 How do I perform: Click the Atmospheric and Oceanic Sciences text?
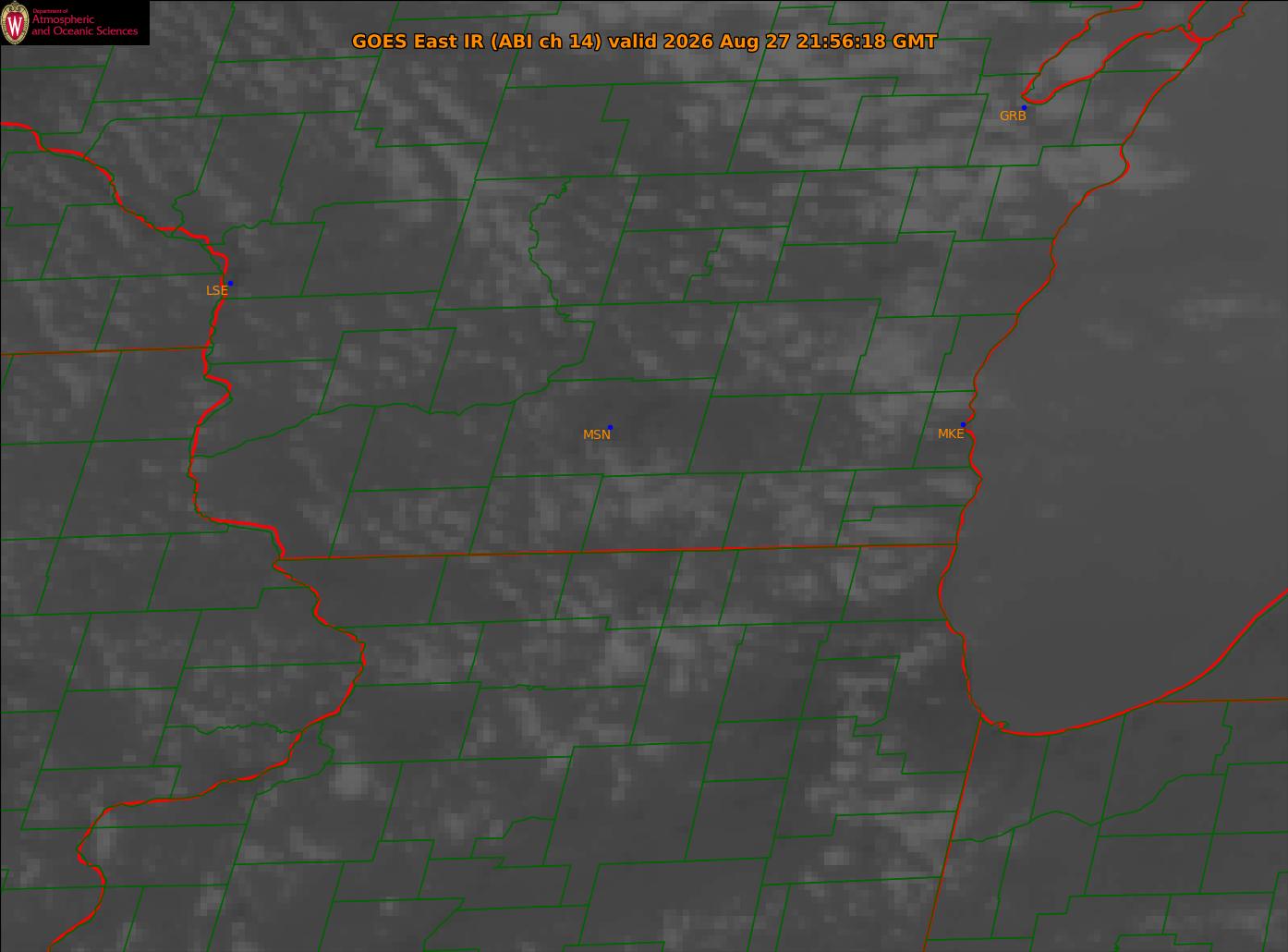pos(85,25)
